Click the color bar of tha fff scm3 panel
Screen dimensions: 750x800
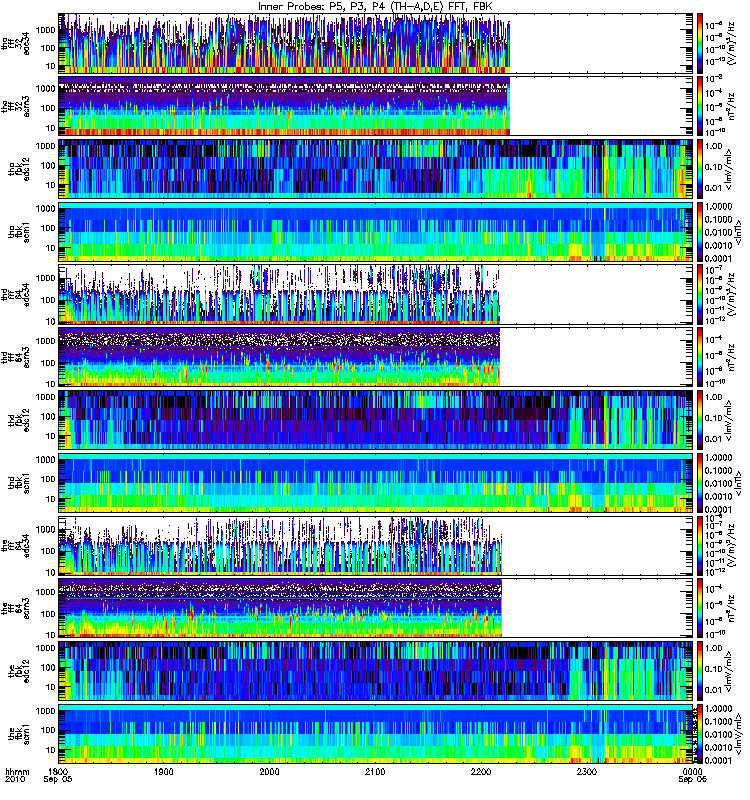click(699, 106)
